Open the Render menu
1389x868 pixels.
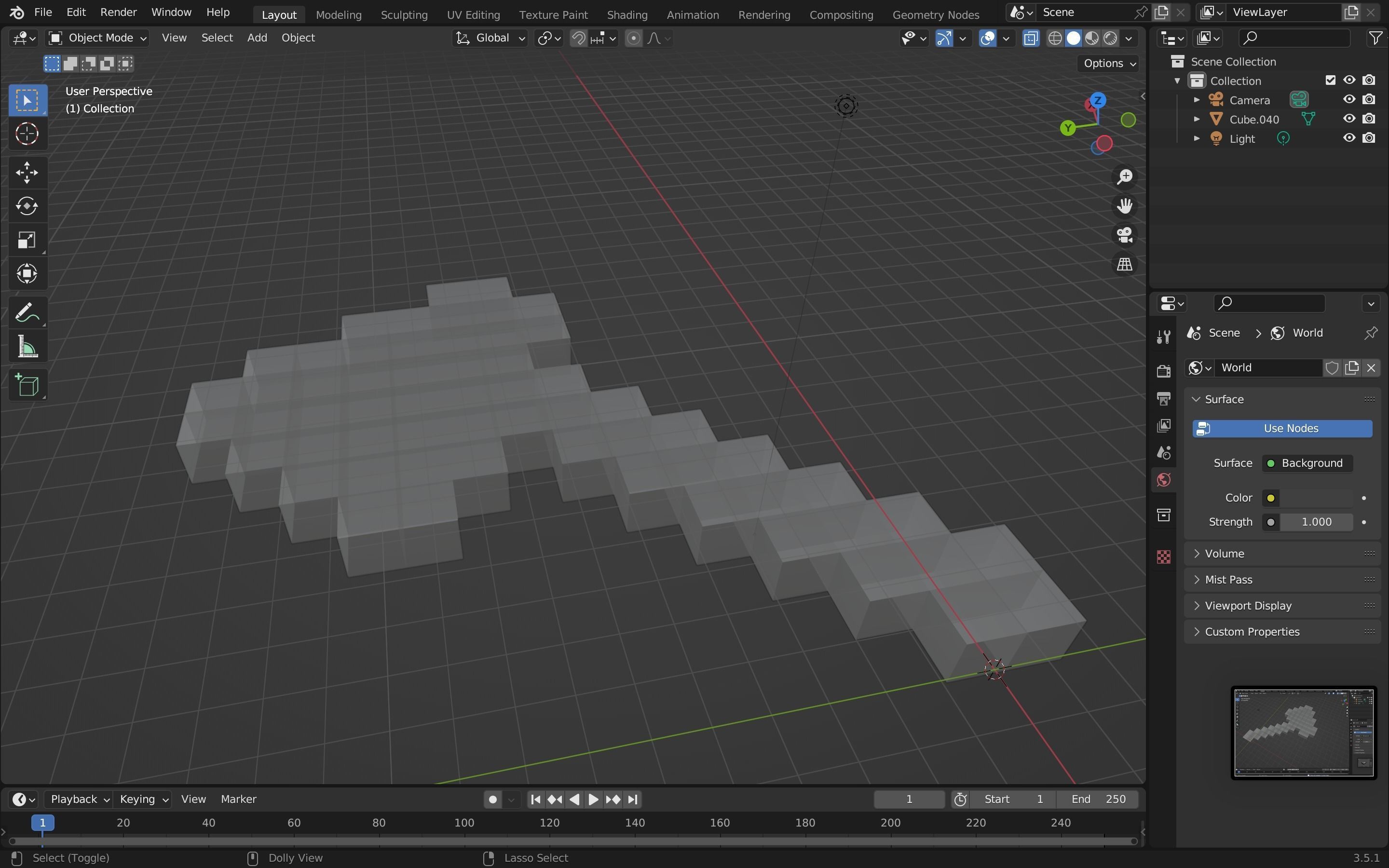pos(118,12)
